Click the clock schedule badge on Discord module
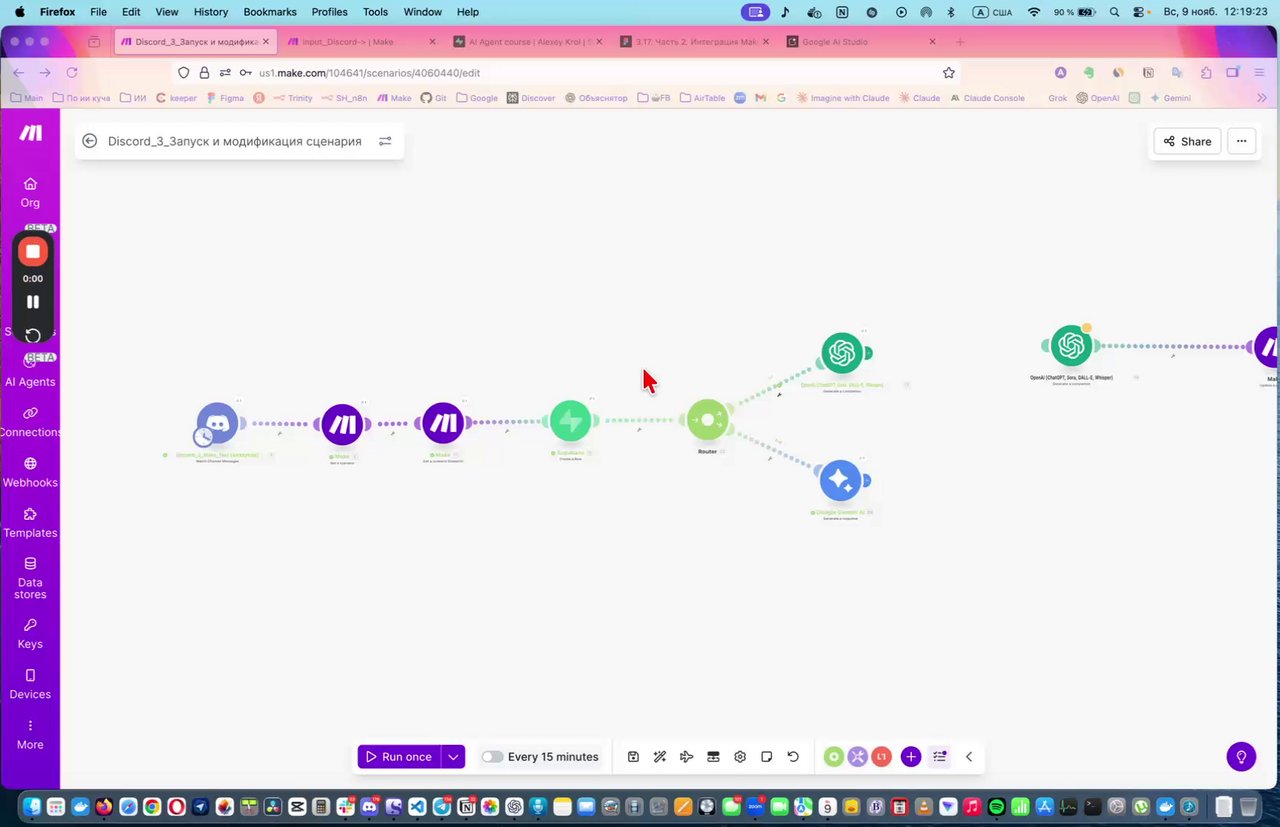Viewport: 1280px width, 827px height. point(203,437)
